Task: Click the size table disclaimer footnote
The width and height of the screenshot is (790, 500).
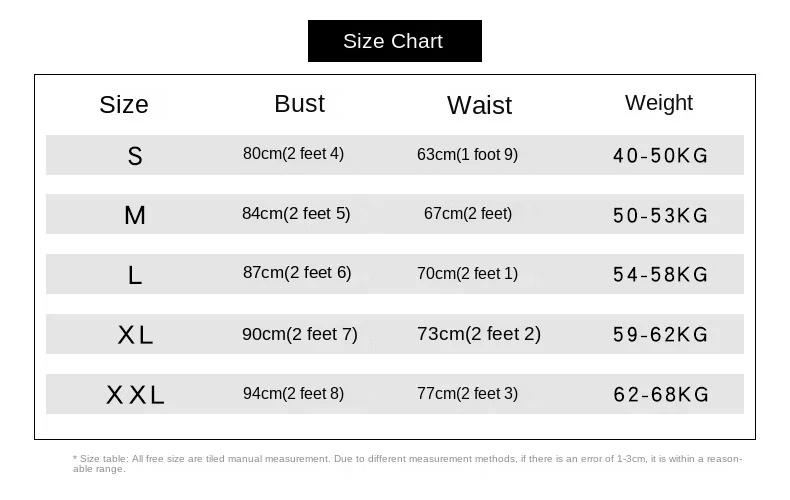Action: click(x=407, y=463)
